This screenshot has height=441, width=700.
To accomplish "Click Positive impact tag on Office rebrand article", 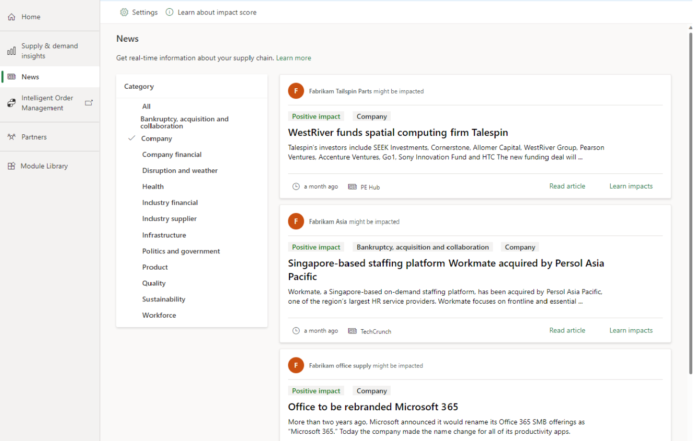I will pos(316,391).
